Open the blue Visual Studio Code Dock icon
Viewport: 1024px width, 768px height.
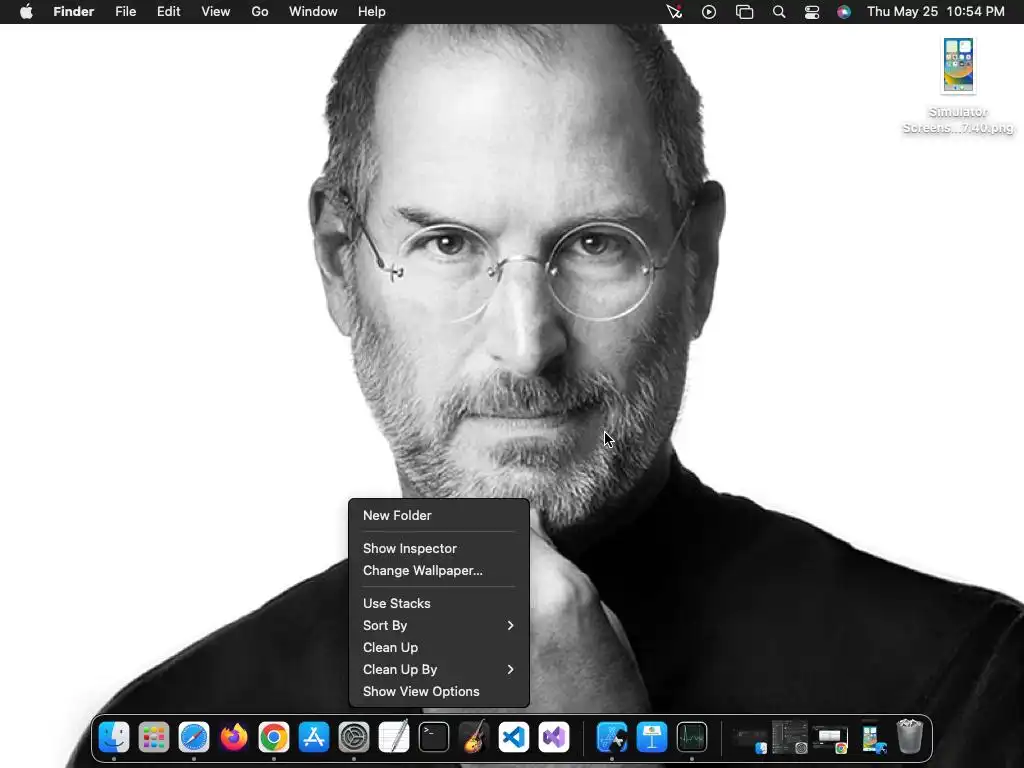pos(514,737)
